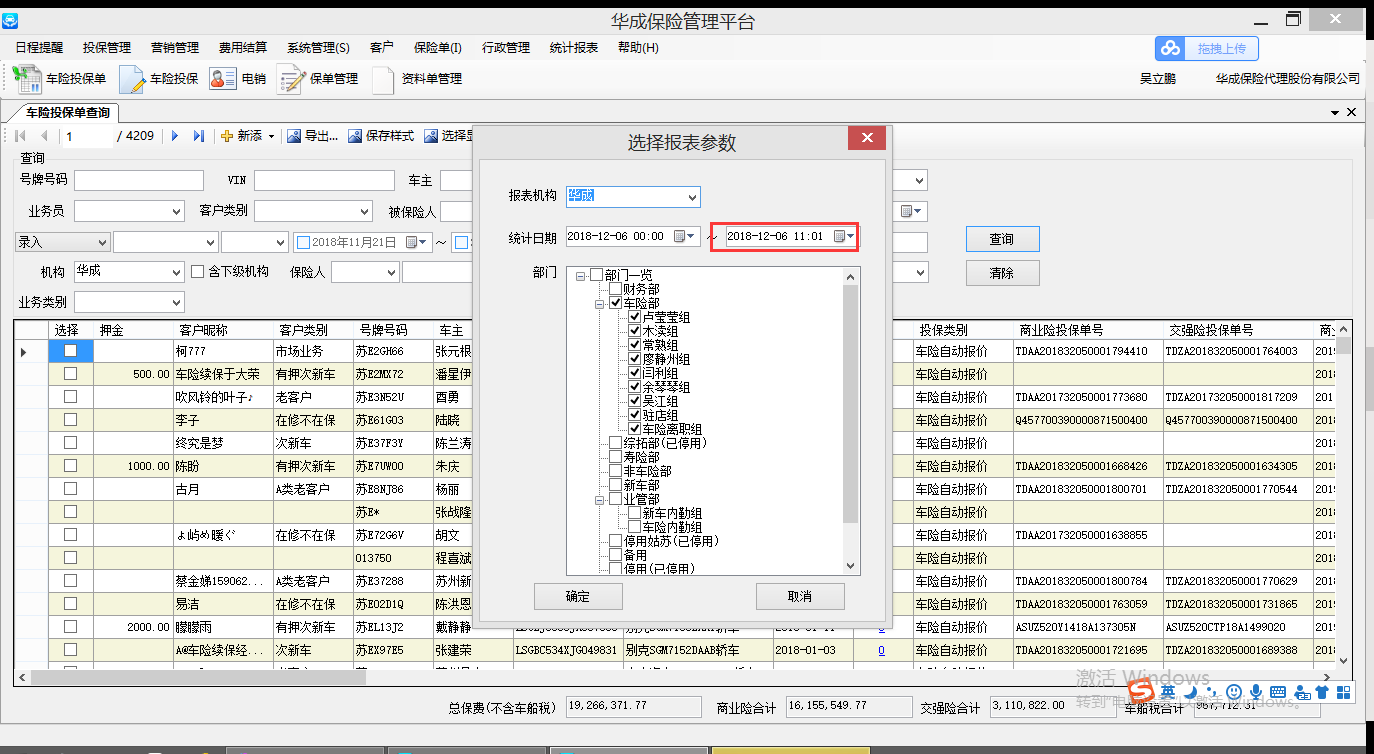
Task: Click the microphone icon in IME bar
Action: [x=1255, y=692]
